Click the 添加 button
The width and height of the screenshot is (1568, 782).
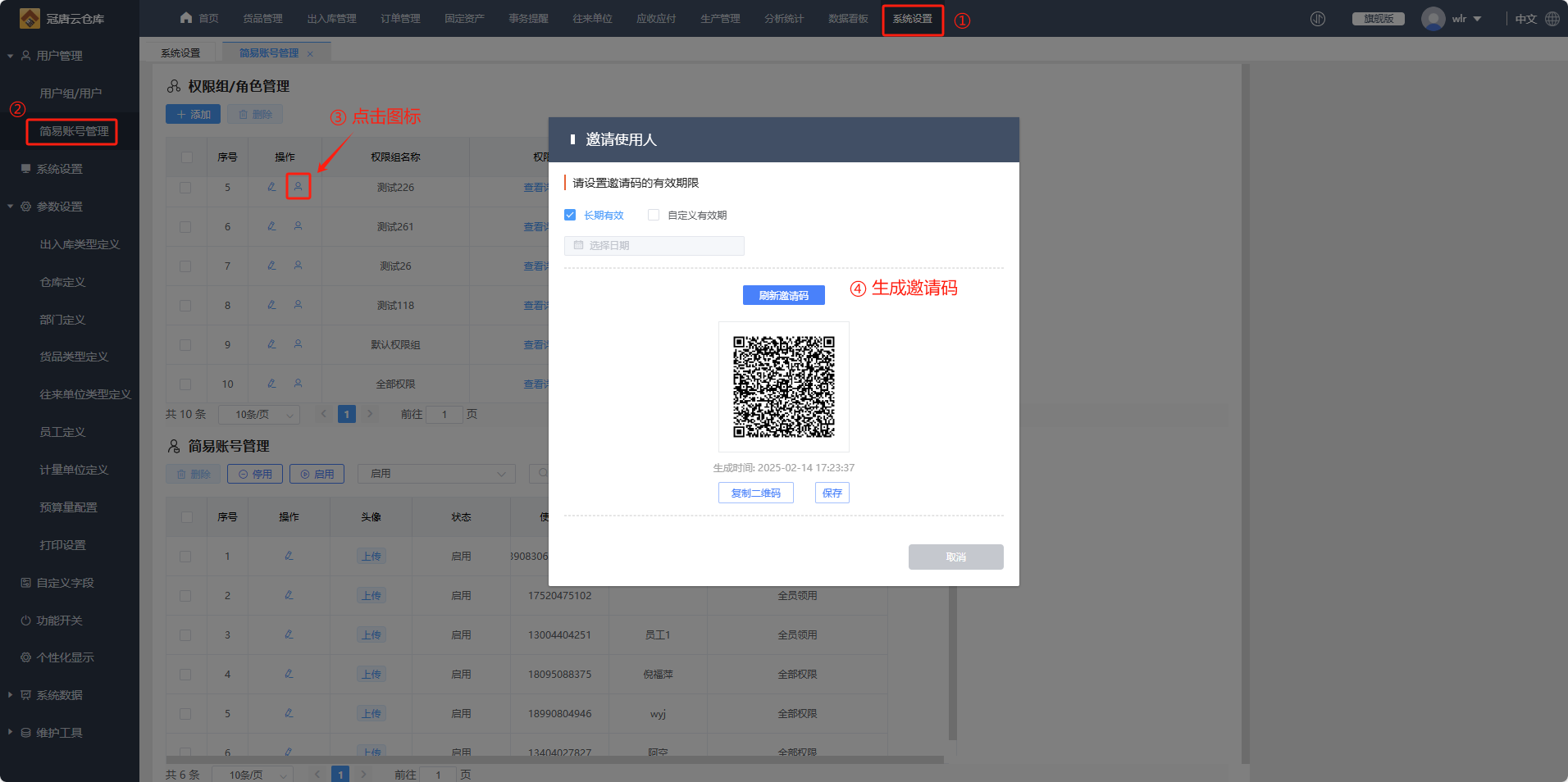coord(193,114)
